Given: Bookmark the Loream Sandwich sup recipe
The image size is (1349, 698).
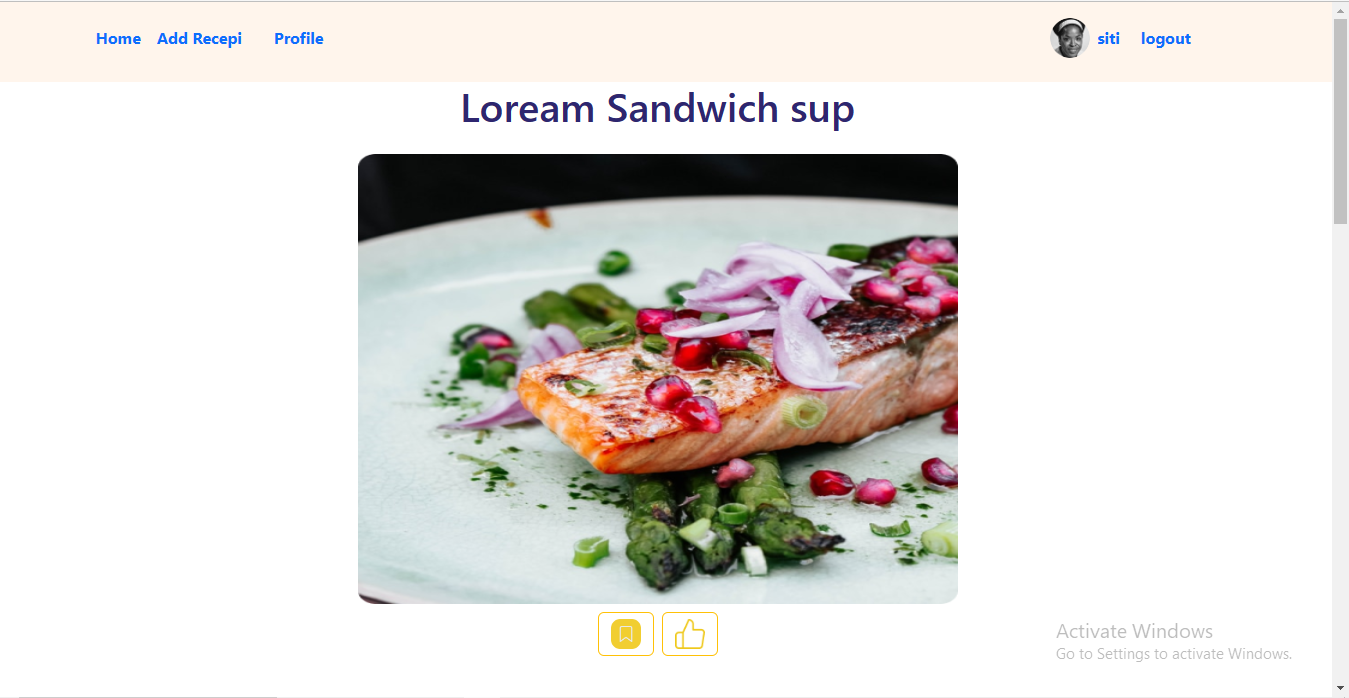Looking at the screenshot, I should [626, 634].
